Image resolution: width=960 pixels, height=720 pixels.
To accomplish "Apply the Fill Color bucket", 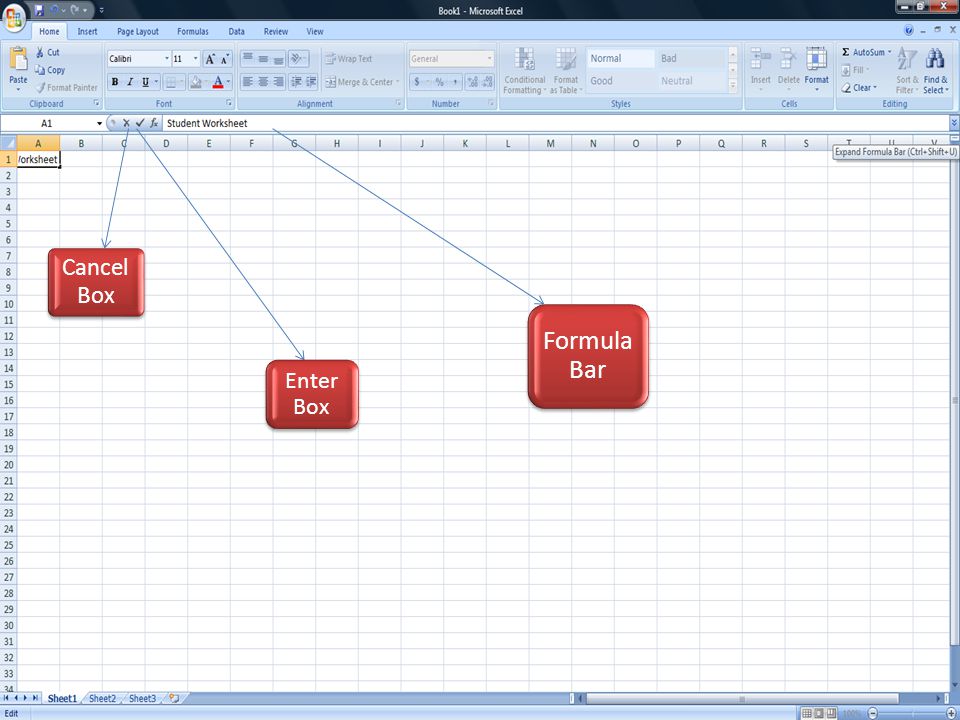I will (x=196, y=82).
